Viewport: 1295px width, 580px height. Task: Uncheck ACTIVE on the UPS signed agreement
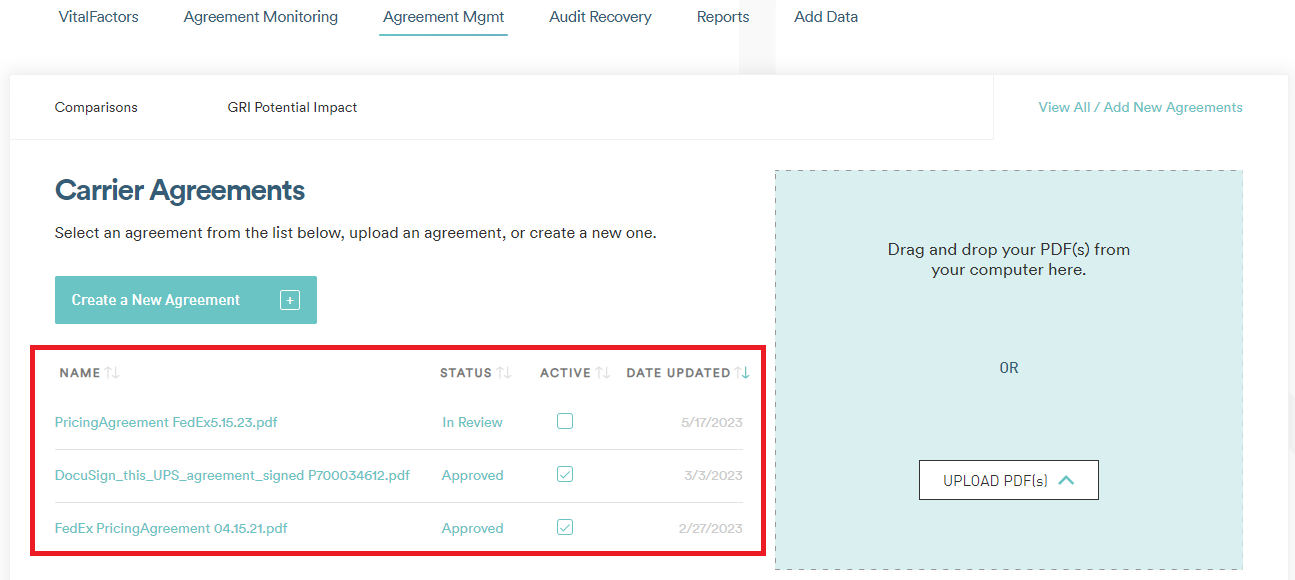click(x=565, y=474)
